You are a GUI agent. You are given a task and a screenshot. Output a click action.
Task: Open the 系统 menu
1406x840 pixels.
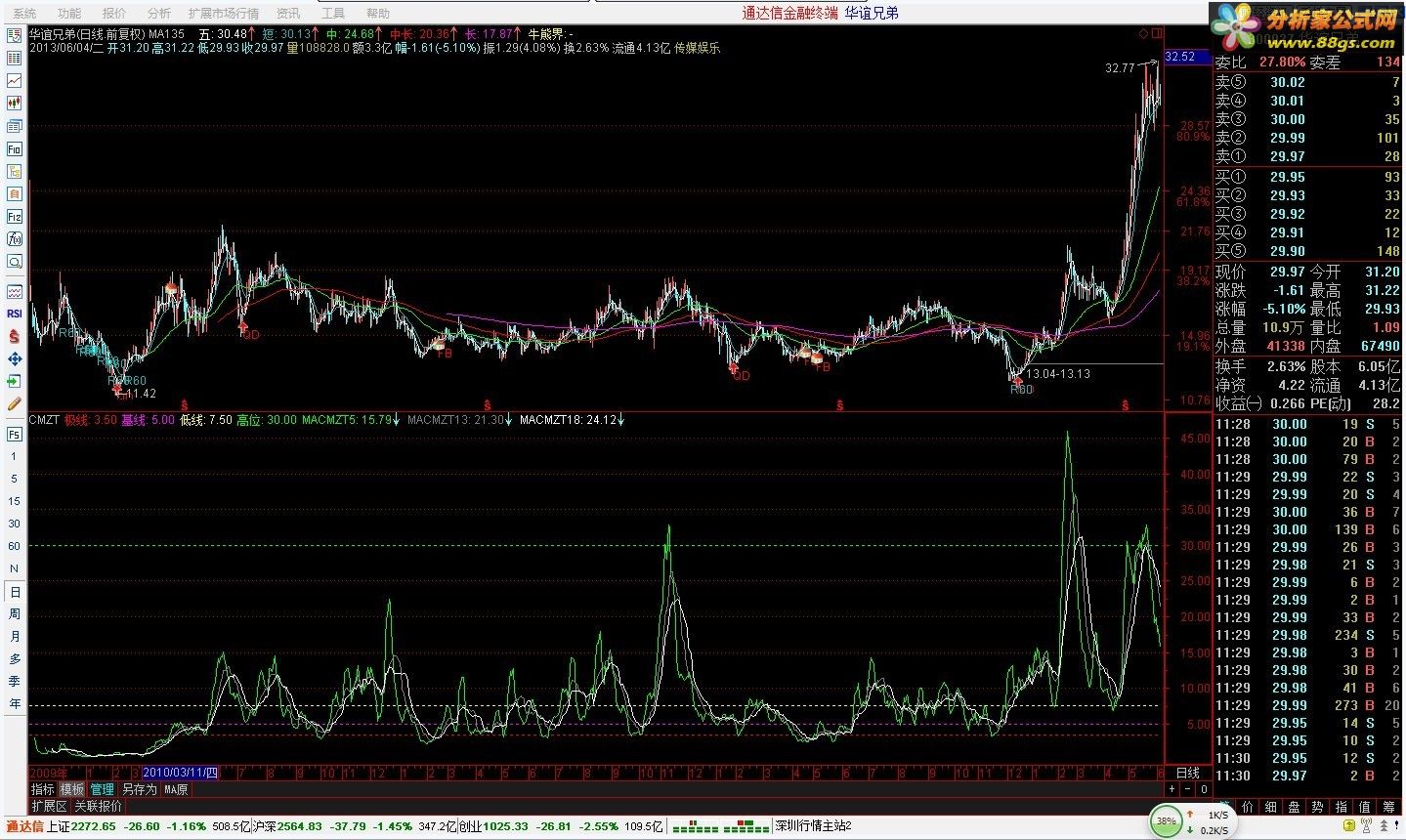[24, 14]
